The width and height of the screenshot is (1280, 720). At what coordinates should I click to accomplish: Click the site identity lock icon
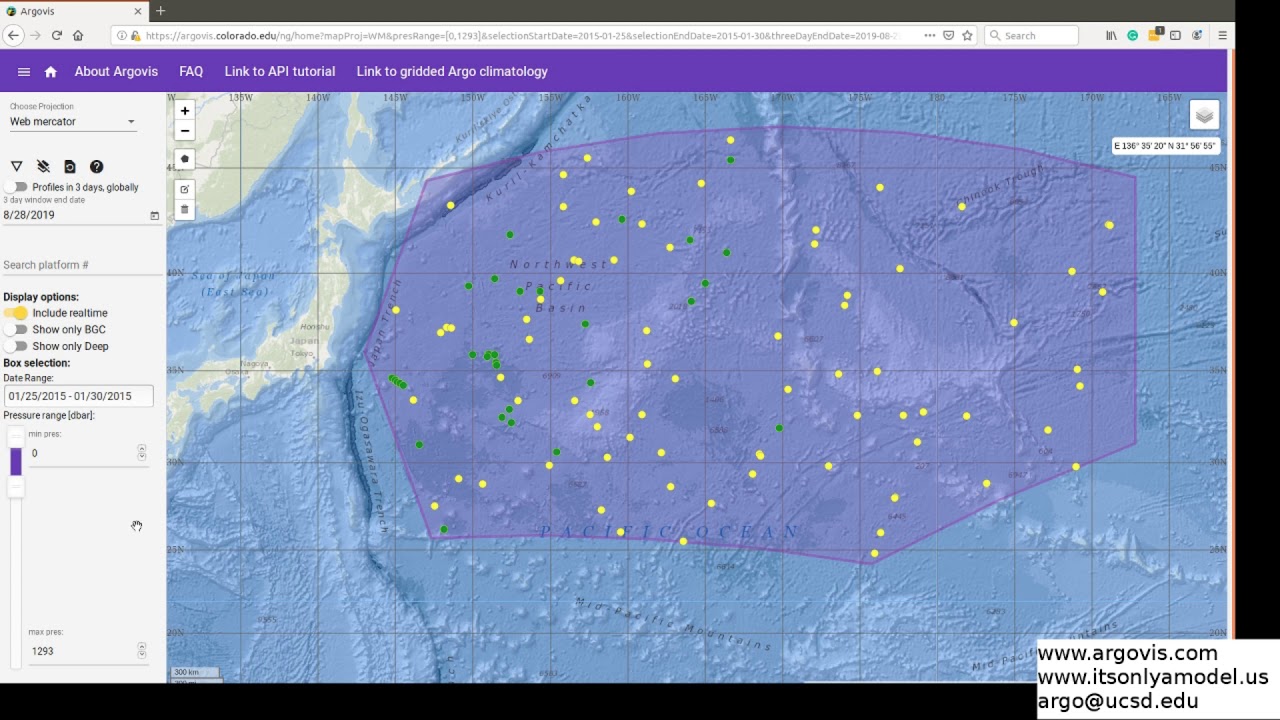tap(135, 35)
